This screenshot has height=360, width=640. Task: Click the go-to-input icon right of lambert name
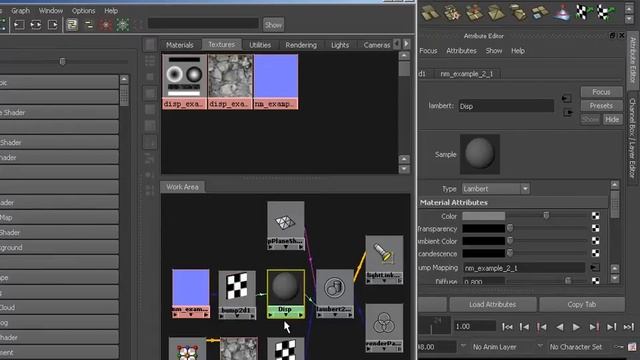pyautogui.click(x=567, y=99)
